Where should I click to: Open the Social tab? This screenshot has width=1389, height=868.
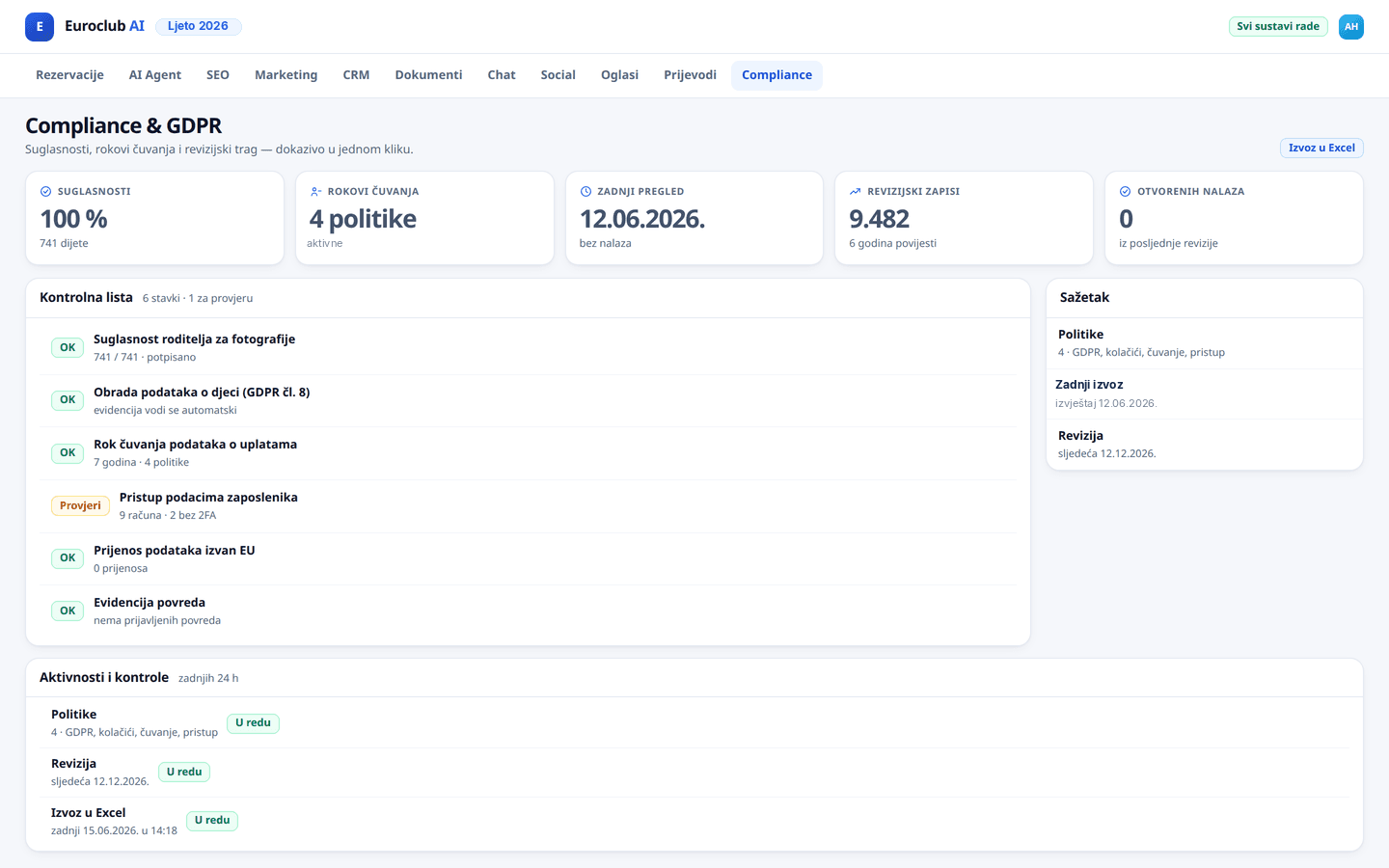click(x=558, y=75)
